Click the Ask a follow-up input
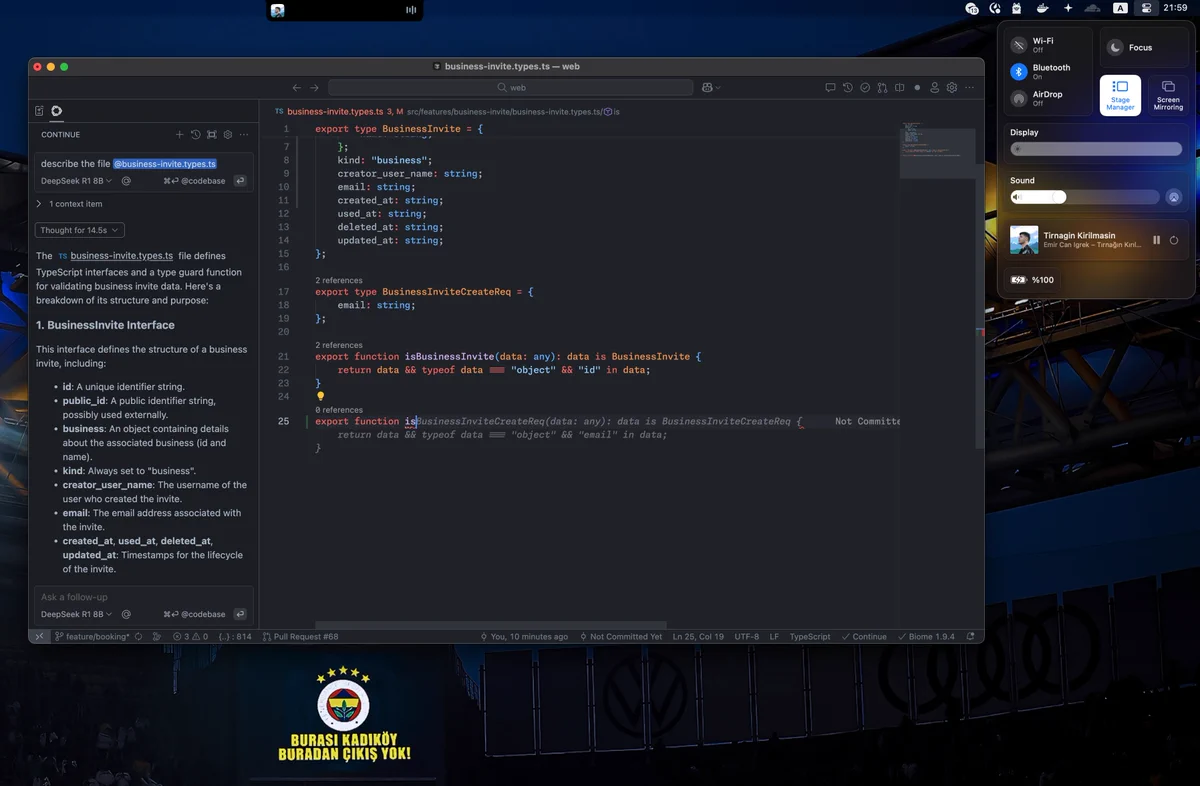This screenshot has width=1200, height=786. click(x=143, y=597)
